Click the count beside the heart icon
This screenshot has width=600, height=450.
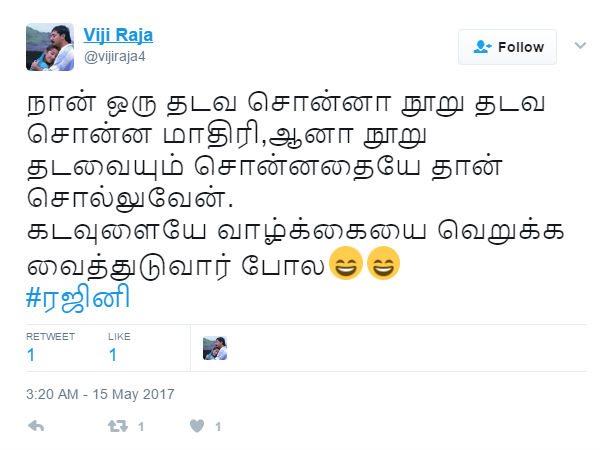coord(218,427)
